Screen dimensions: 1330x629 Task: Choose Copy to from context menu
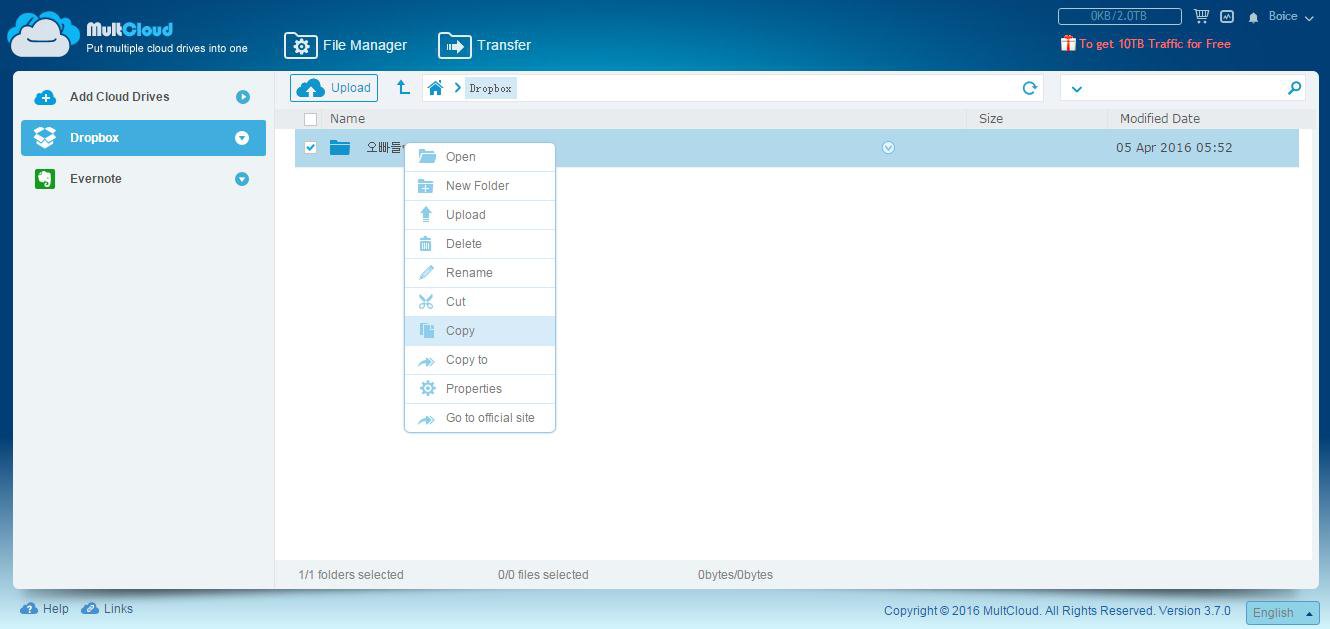pyautogui.click(x=480, y=360)
